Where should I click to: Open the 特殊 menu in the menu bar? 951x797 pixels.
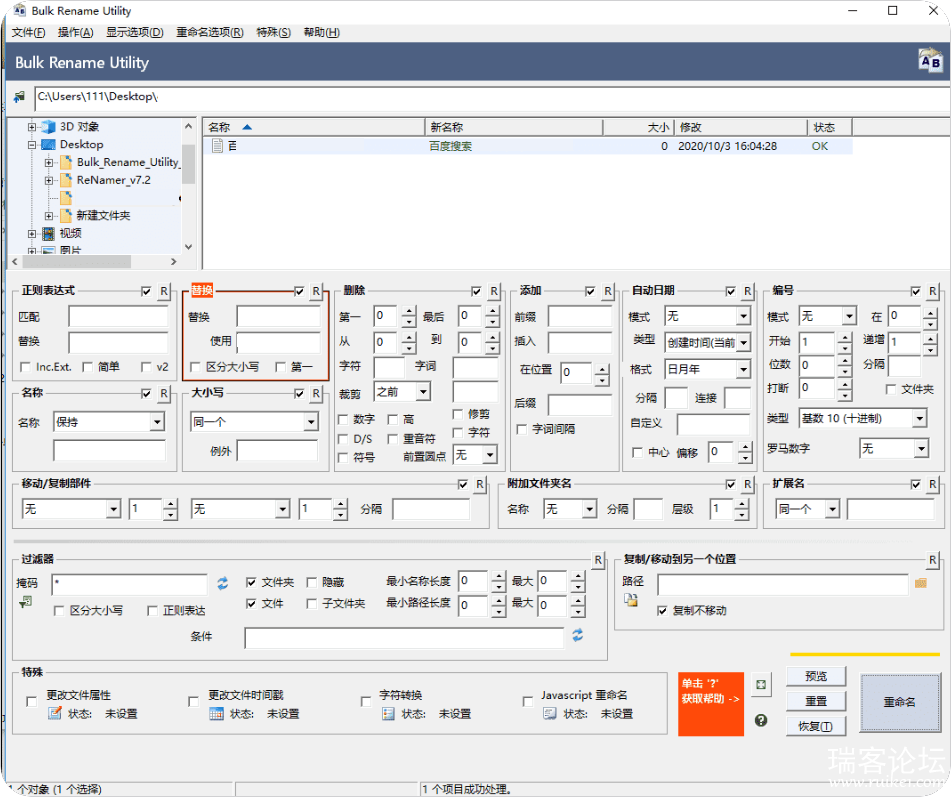[273, 32]
